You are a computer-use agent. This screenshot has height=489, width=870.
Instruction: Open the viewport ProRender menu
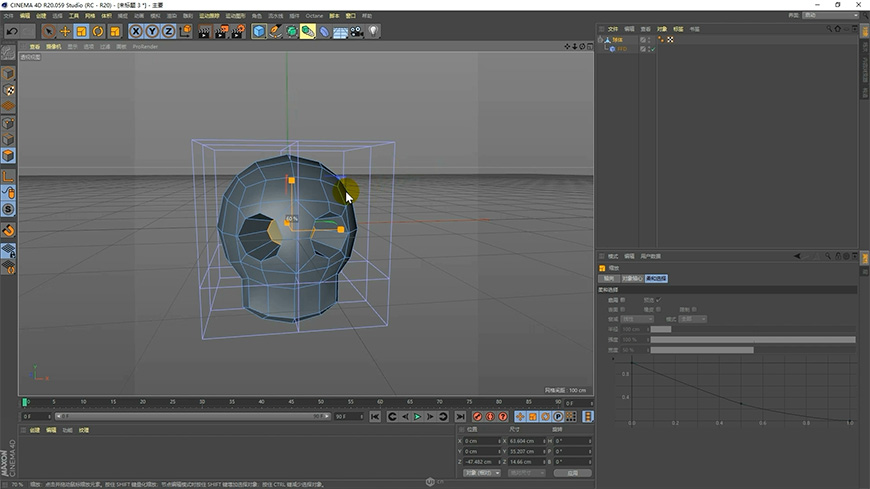point(145,47)
